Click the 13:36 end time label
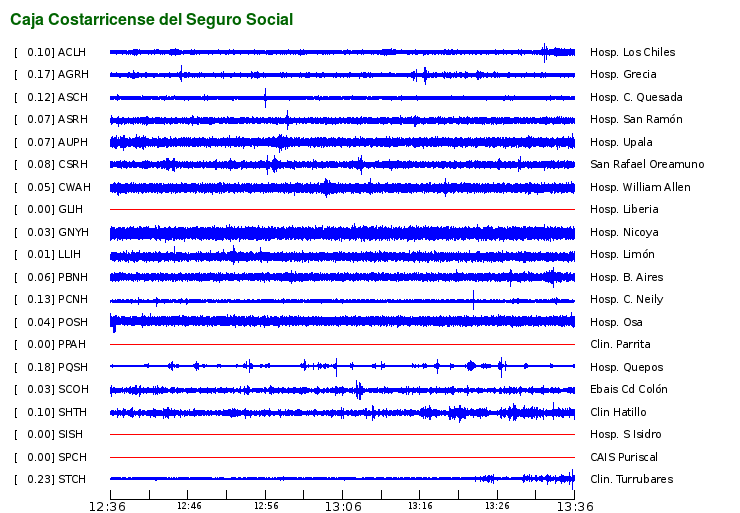Viewport: 740px width, 513px height. 575,507
